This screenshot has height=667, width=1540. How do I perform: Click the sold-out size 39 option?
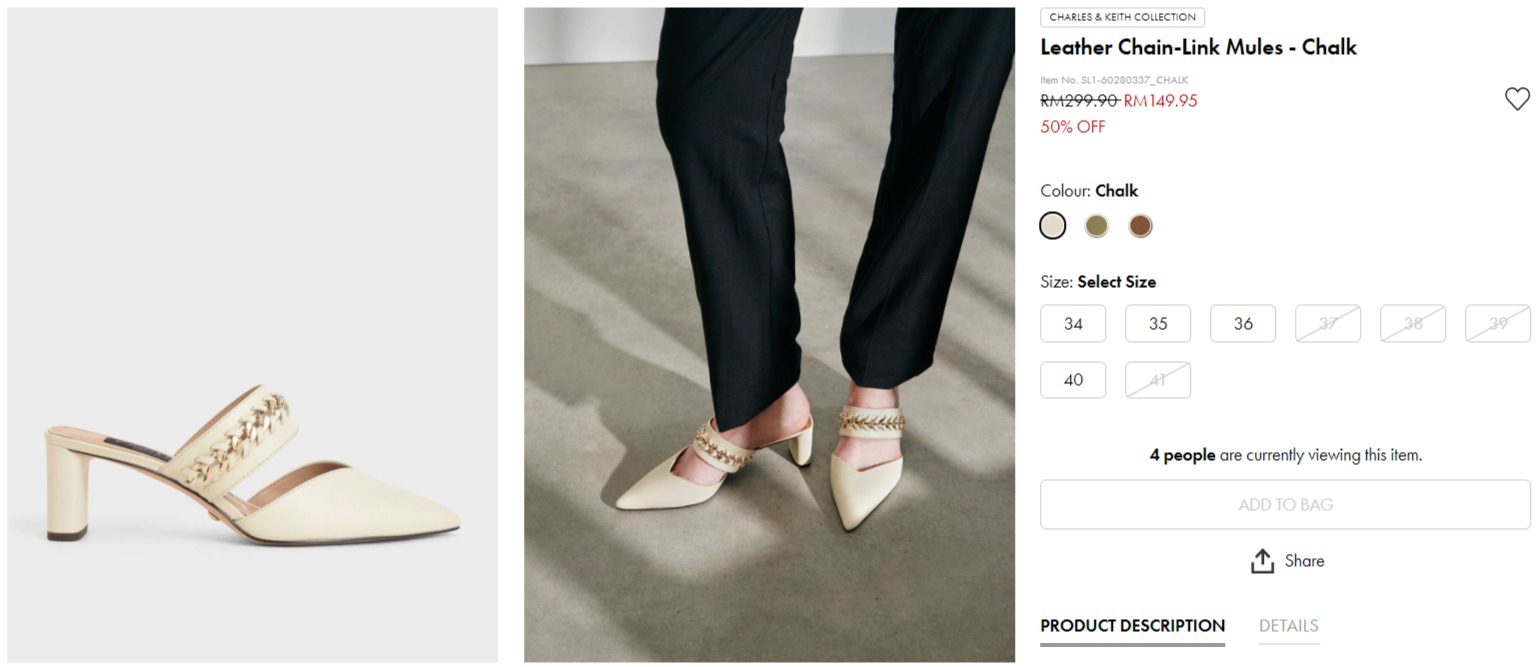click(1498, 324)
